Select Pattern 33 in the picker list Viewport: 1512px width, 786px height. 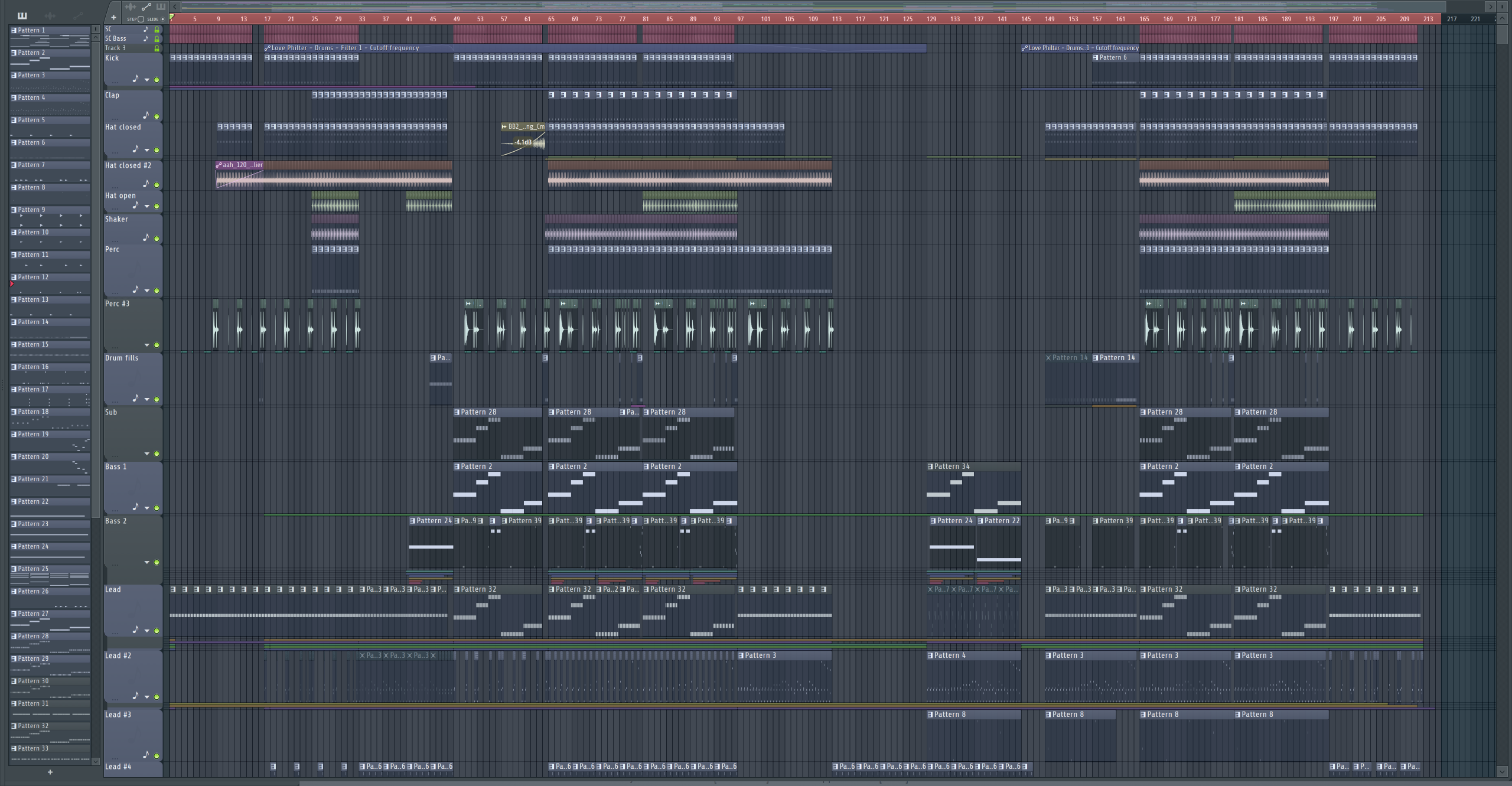coord(50,754)
